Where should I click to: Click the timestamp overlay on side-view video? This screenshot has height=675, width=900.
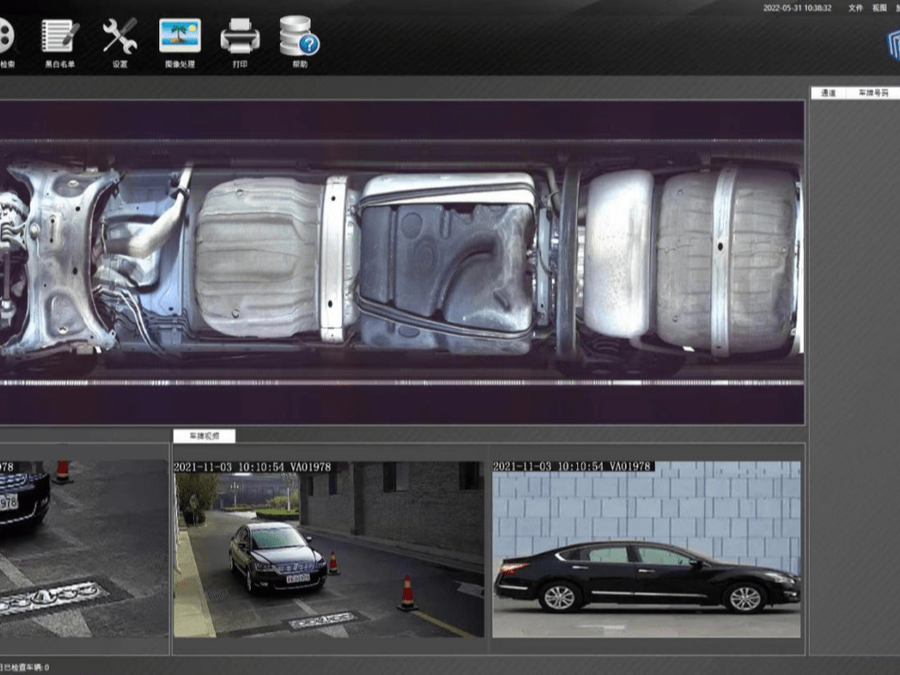point(573,466)
